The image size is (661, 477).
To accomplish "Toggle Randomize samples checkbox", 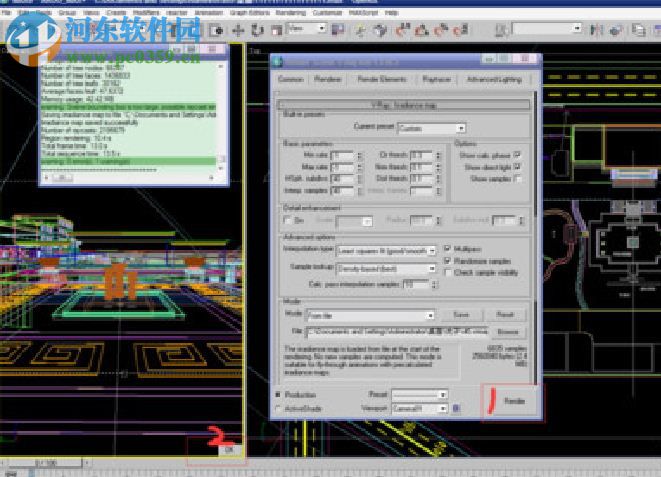I will coord(448,261).
